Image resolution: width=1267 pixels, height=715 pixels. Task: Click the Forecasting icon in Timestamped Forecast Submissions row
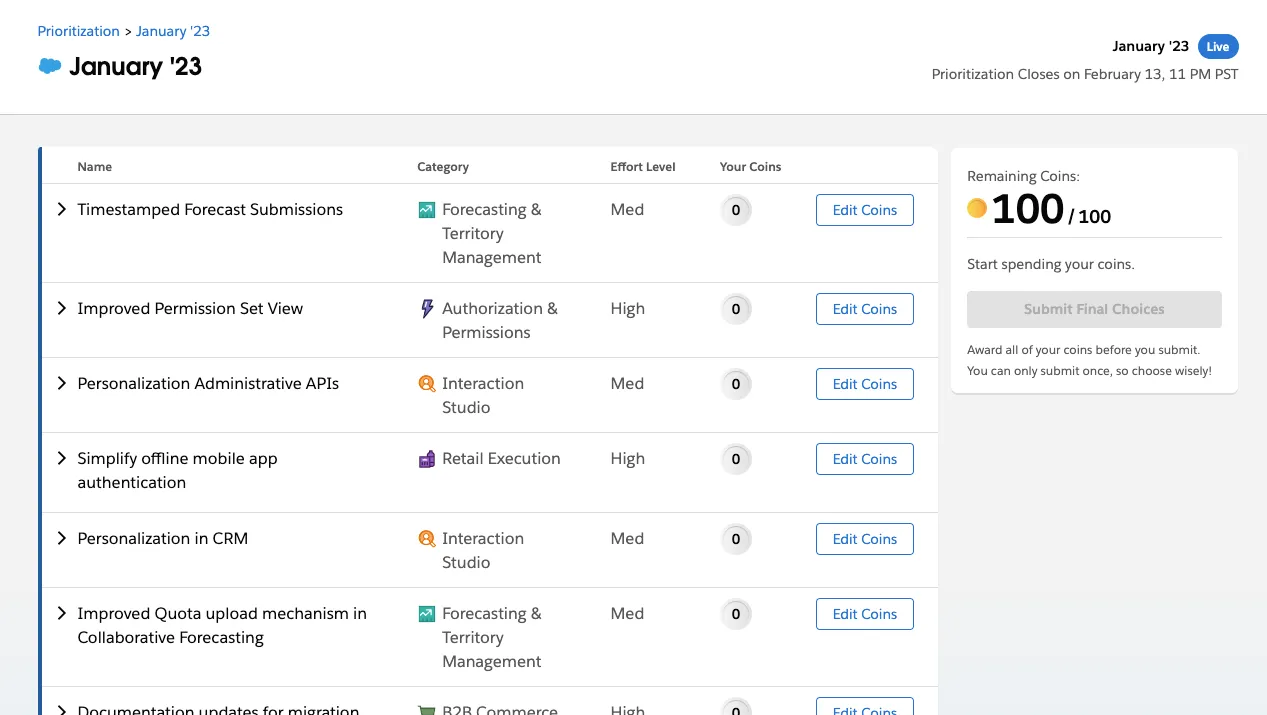[x=427, y=210]
